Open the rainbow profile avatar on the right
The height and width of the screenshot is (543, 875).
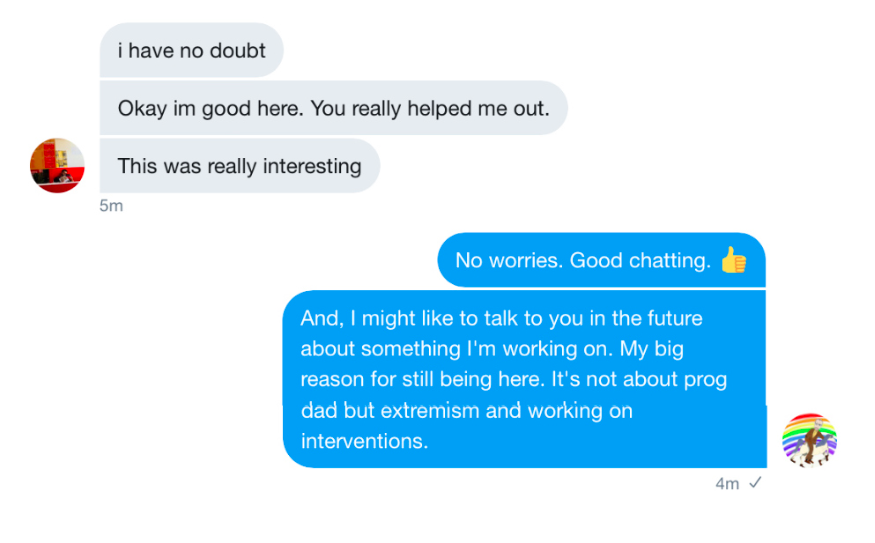tap(809, 440)
